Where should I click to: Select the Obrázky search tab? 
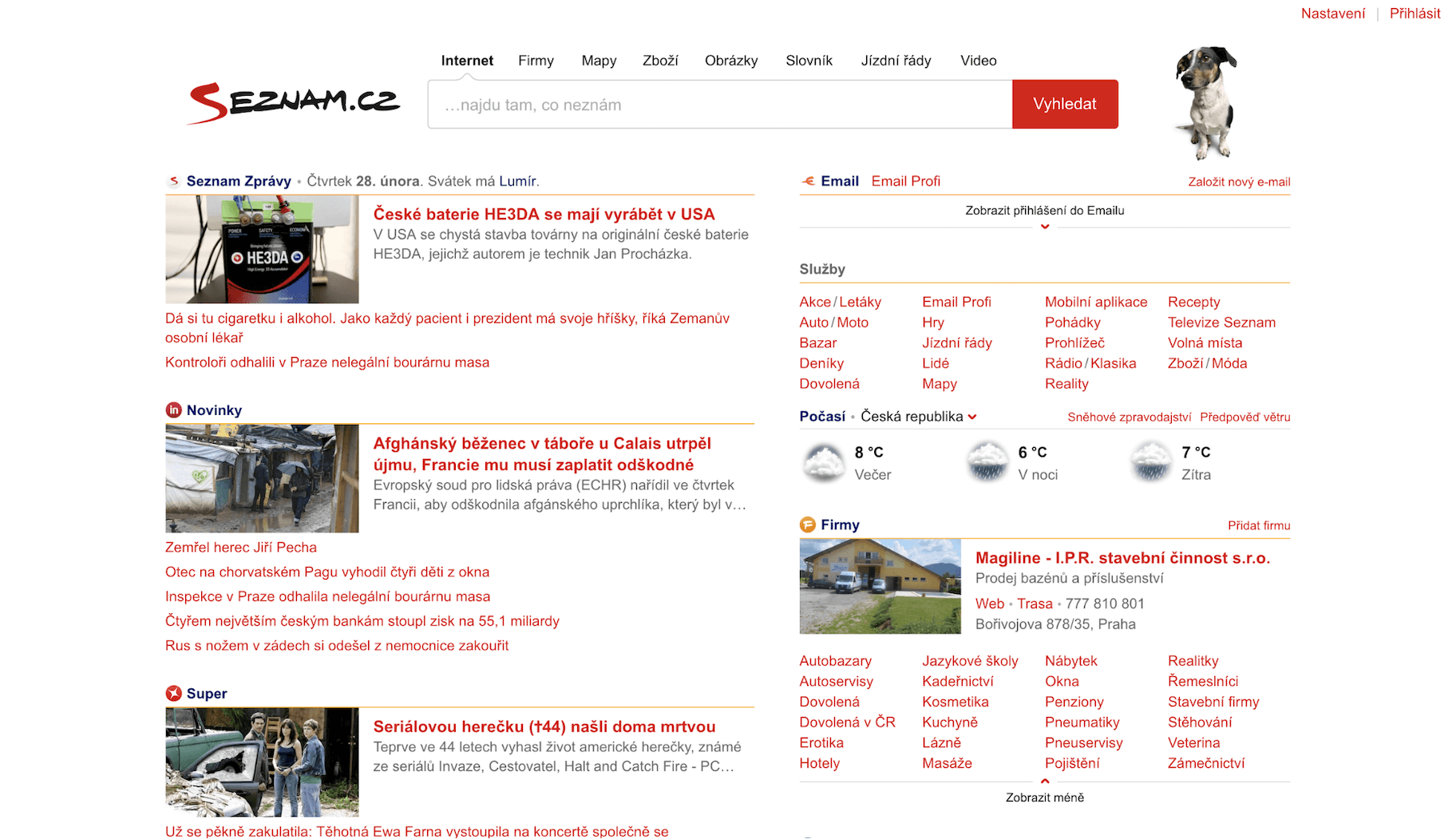click(x=730, y=61)
